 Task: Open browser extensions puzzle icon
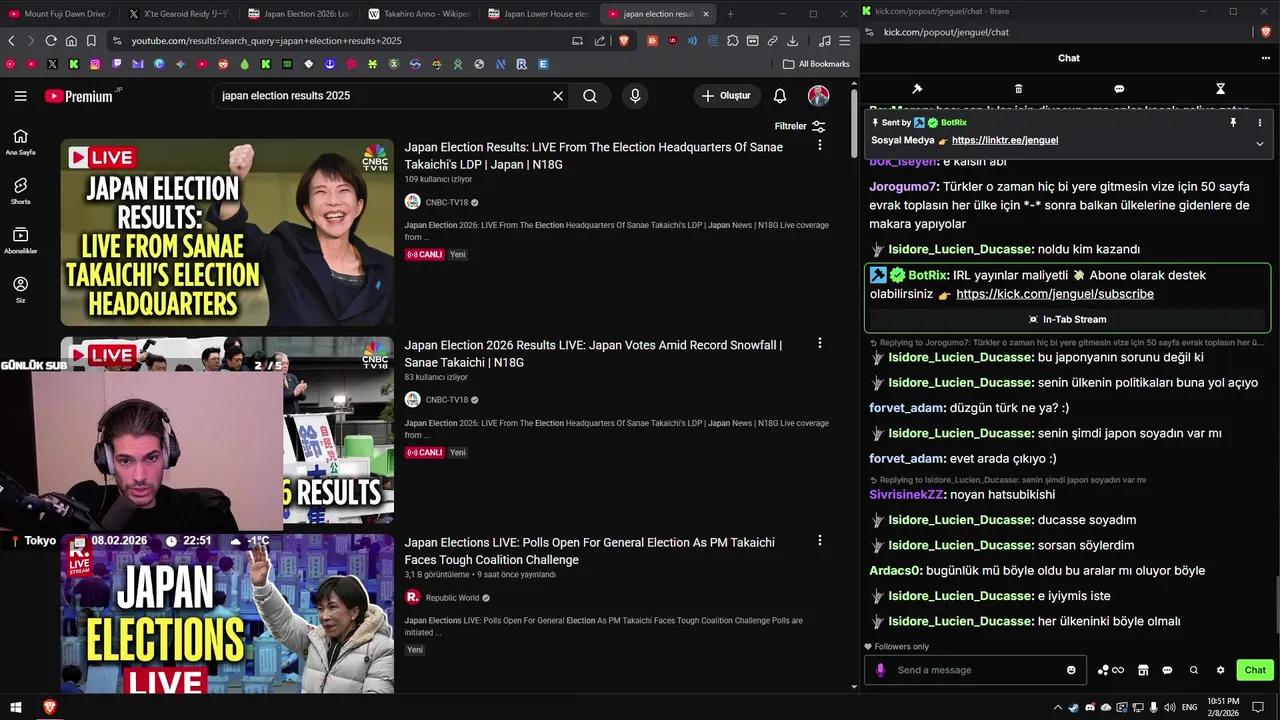point(733,41)
